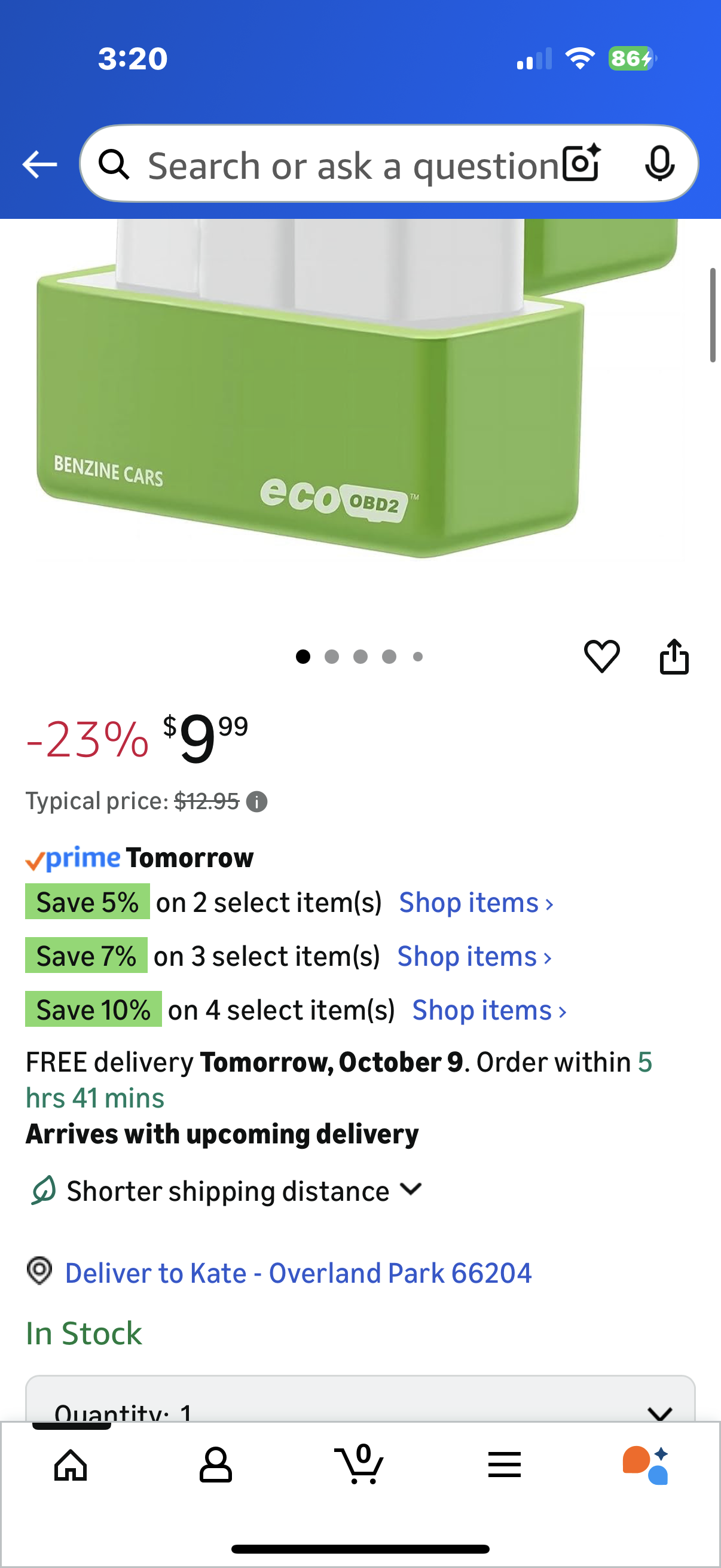
Task: Open typical price info icon
Action: [x=256, y=802]
